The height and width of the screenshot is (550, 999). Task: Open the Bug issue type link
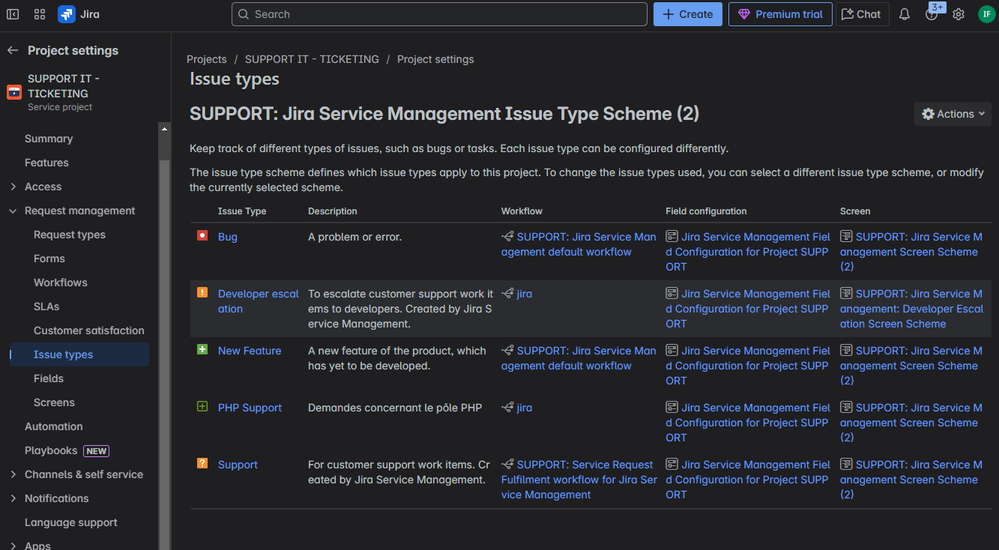pos(228,237)
